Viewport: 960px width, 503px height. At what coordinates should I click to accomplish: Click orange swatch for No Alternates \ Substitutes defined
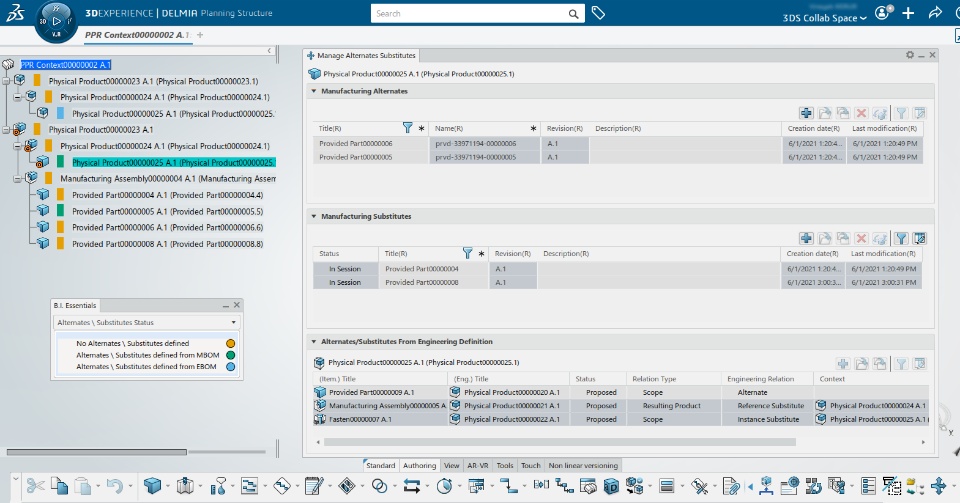(x=231, y=343)
